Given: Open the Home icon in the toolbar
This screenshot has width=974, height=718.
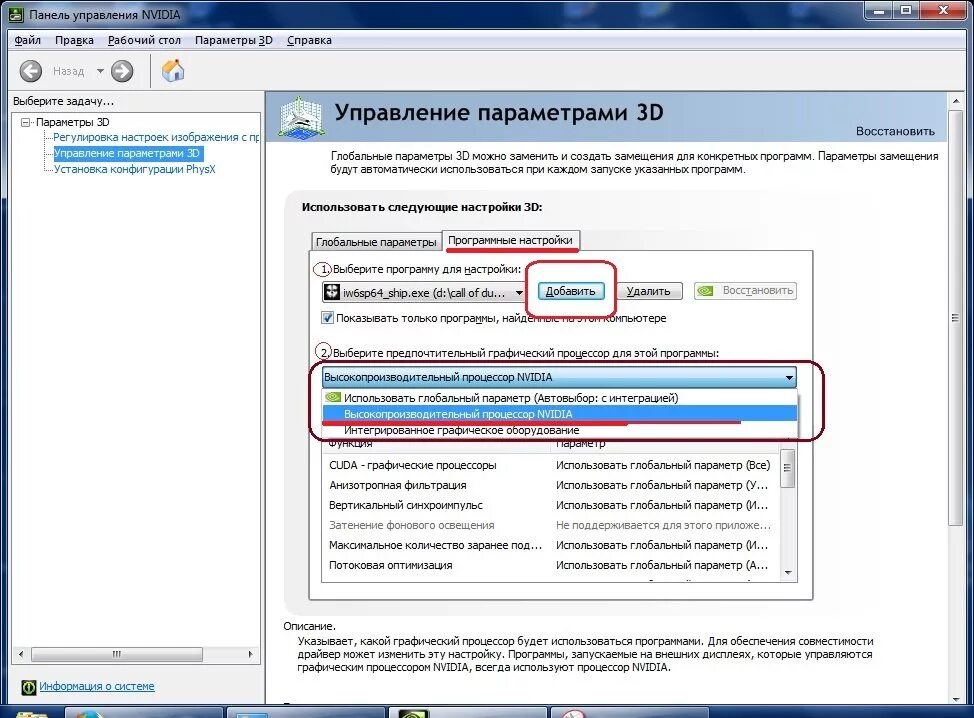Looking at the screenshot, I should coord(173,70).
